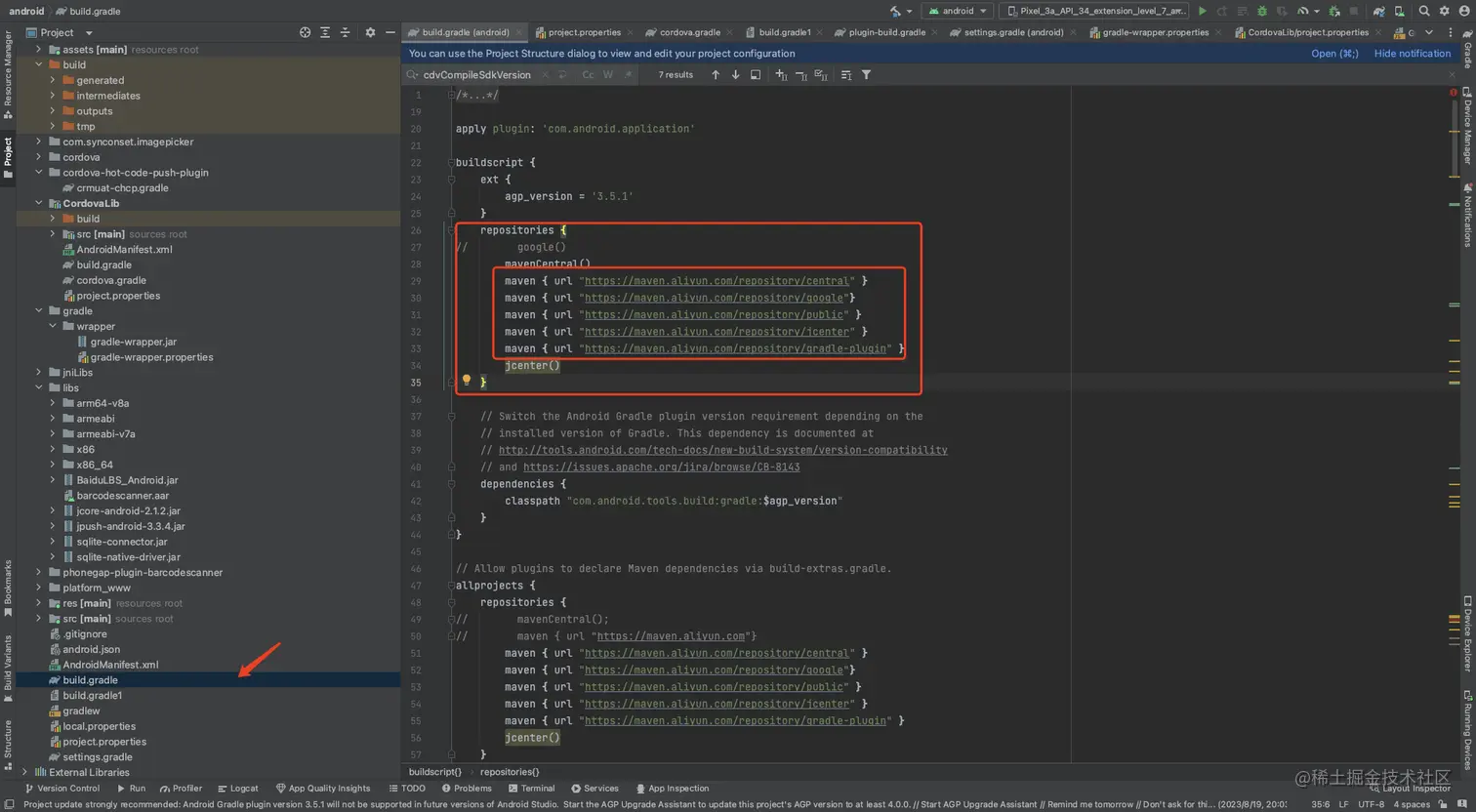1476x812 pixels.
Task: Open search results in Find window icon
Action: [756, 74]
